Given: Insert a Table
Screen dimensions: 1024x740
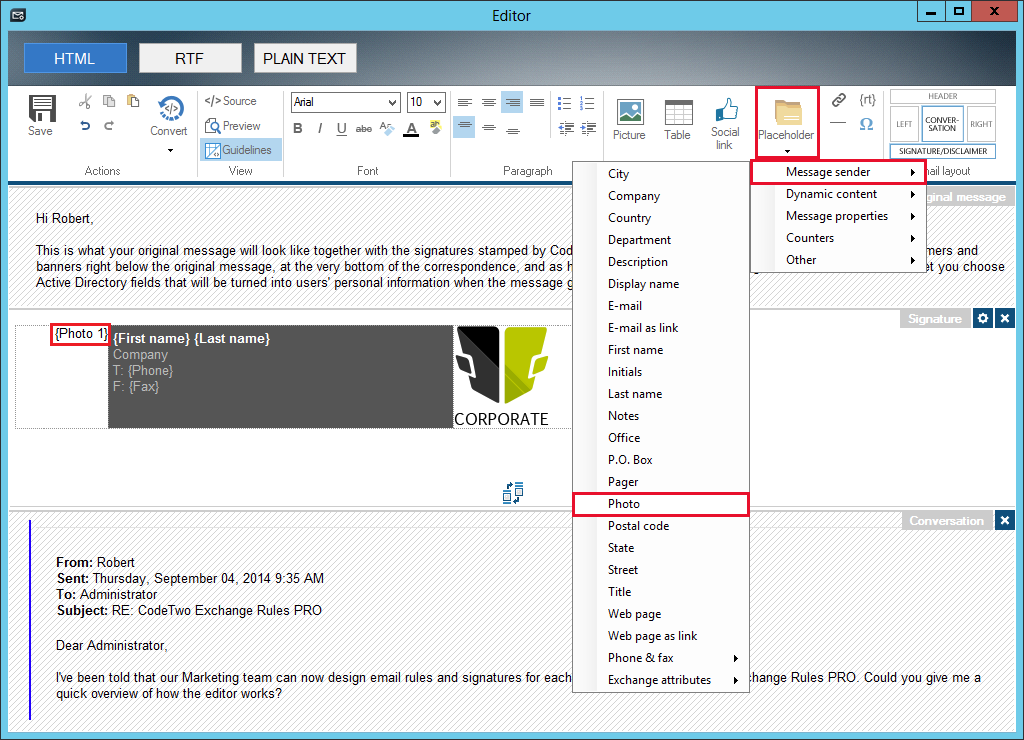Looking at the screenshot, I should coord(678,120).
